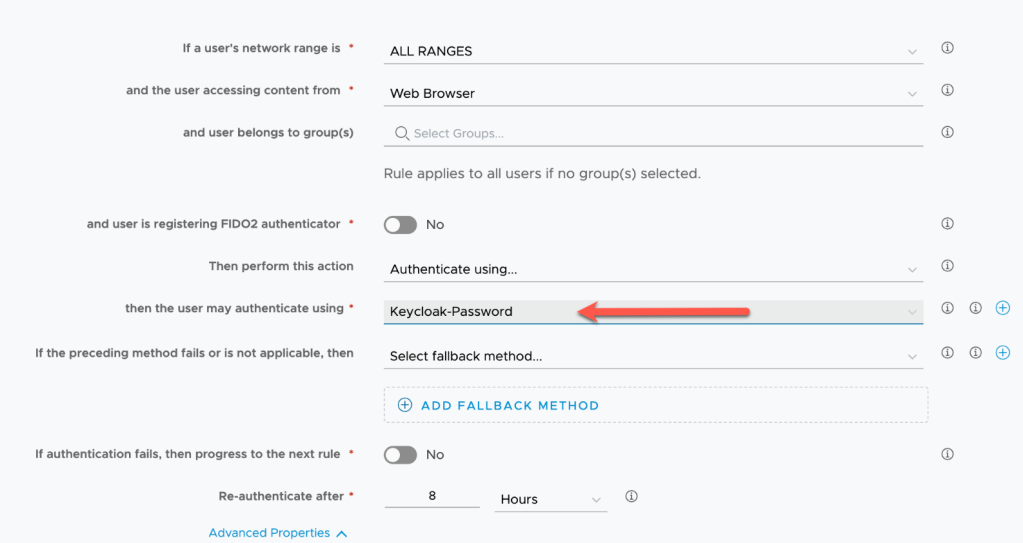Screen dimensions: 1023x543
Task: Collapse the Advanced Properties link
Action: tap(277, 533)
